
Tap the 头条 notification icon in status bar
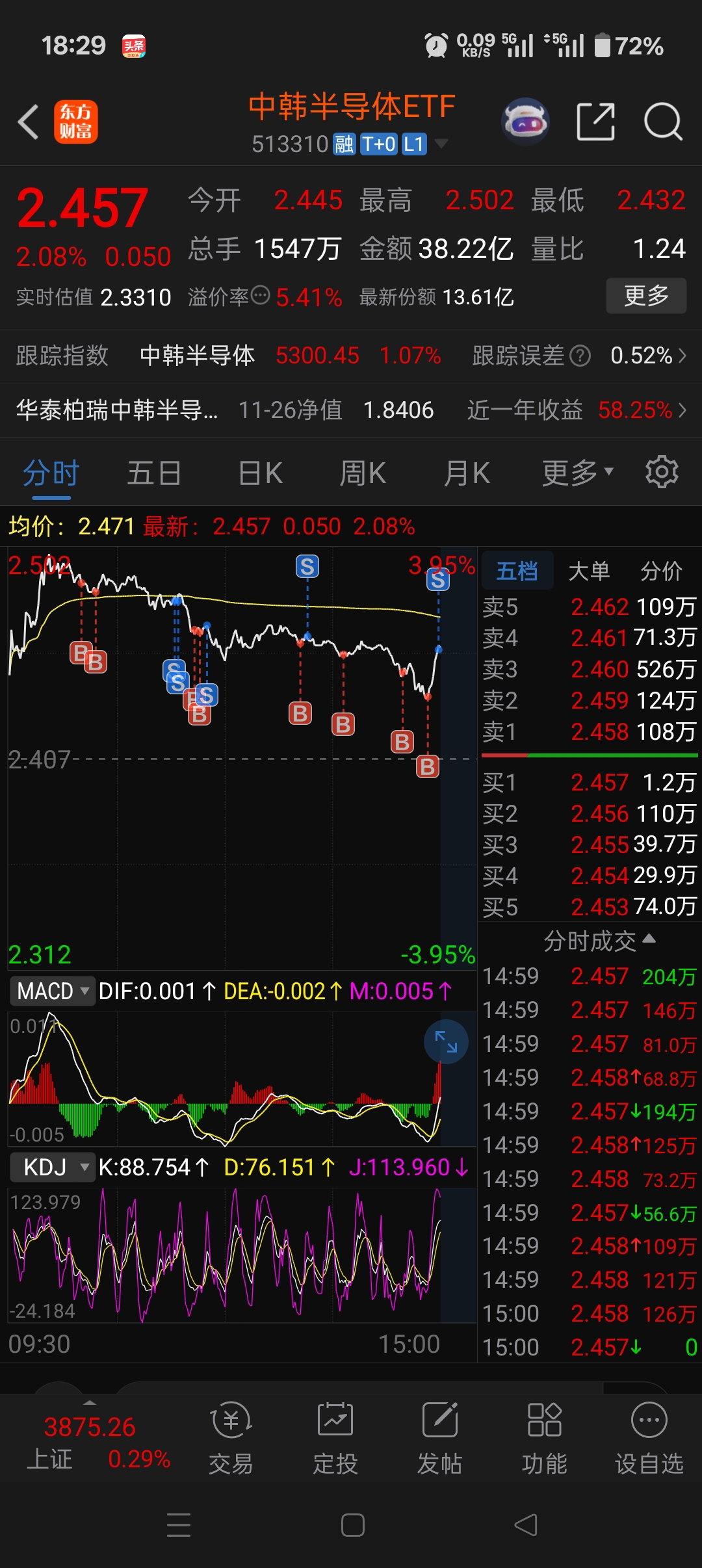tap(134, 46)
